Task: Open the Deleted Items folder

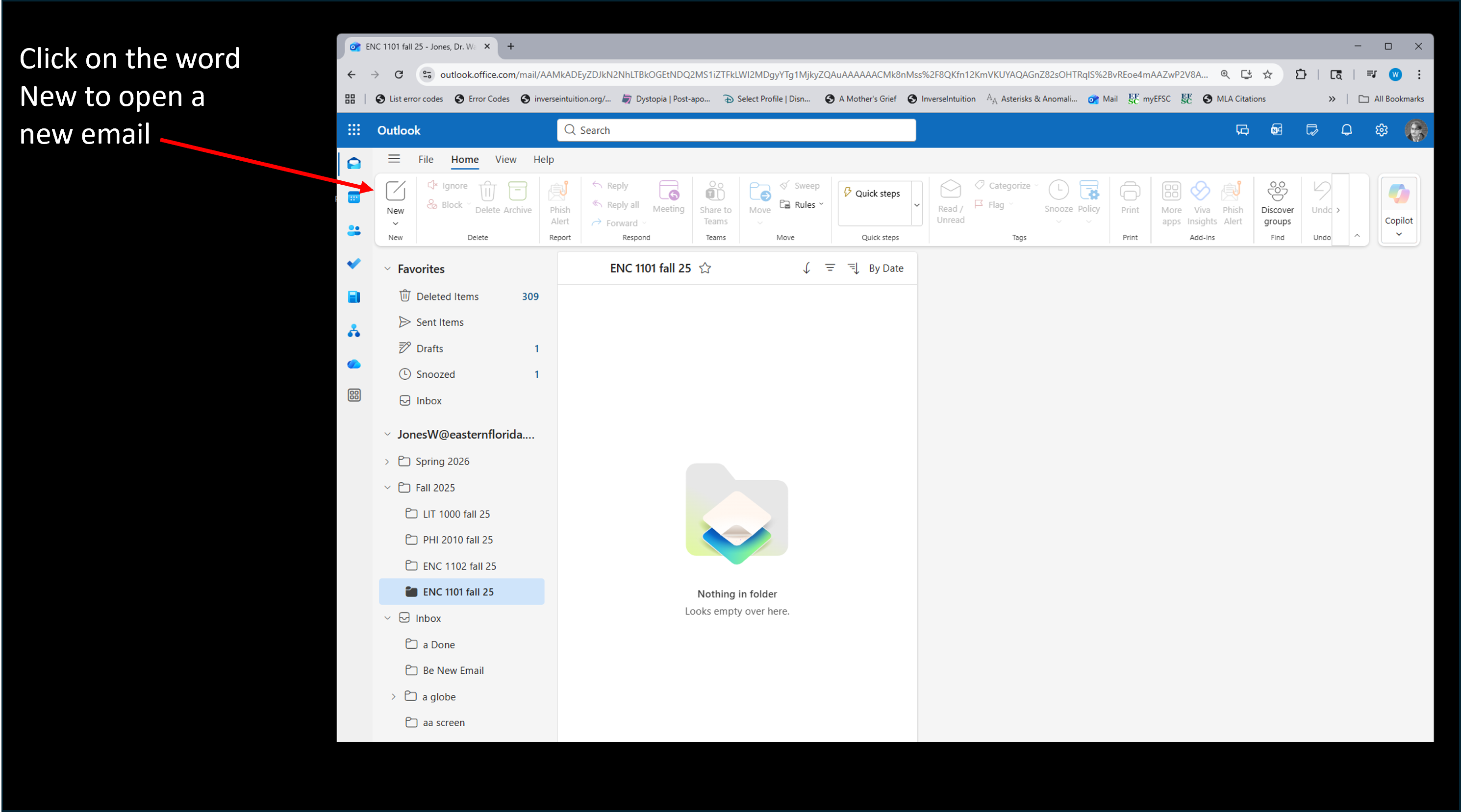Action: tap(447, 296)
